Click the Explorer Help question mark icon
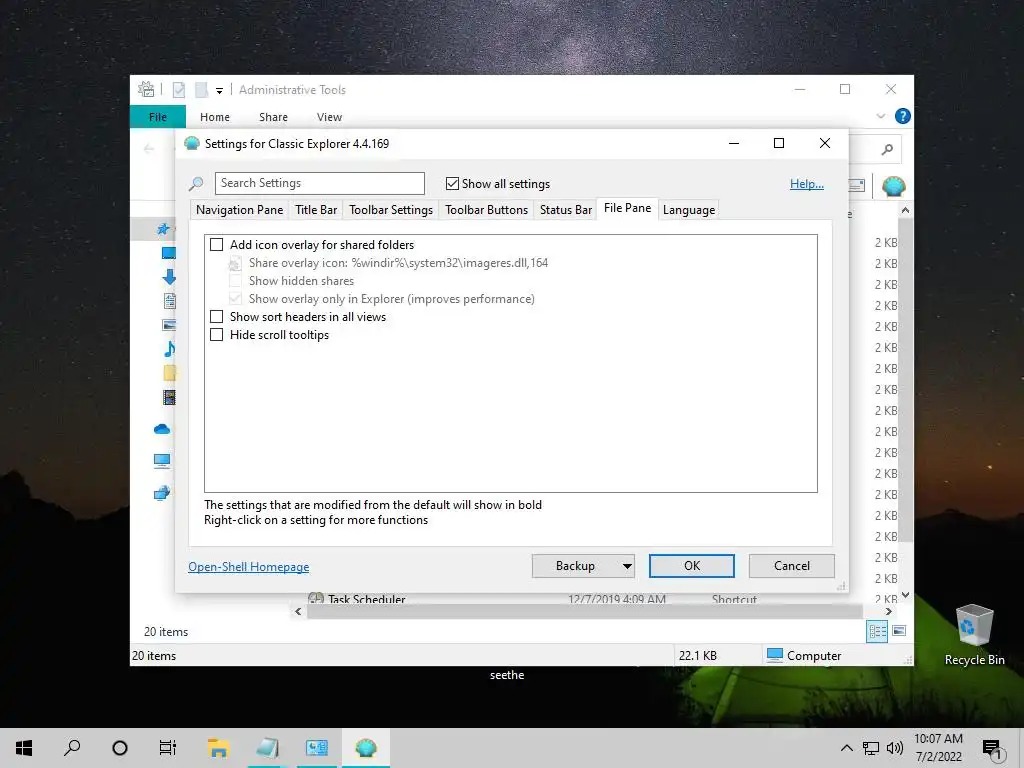Screen dimensions: 1024x768 (903, 116)
